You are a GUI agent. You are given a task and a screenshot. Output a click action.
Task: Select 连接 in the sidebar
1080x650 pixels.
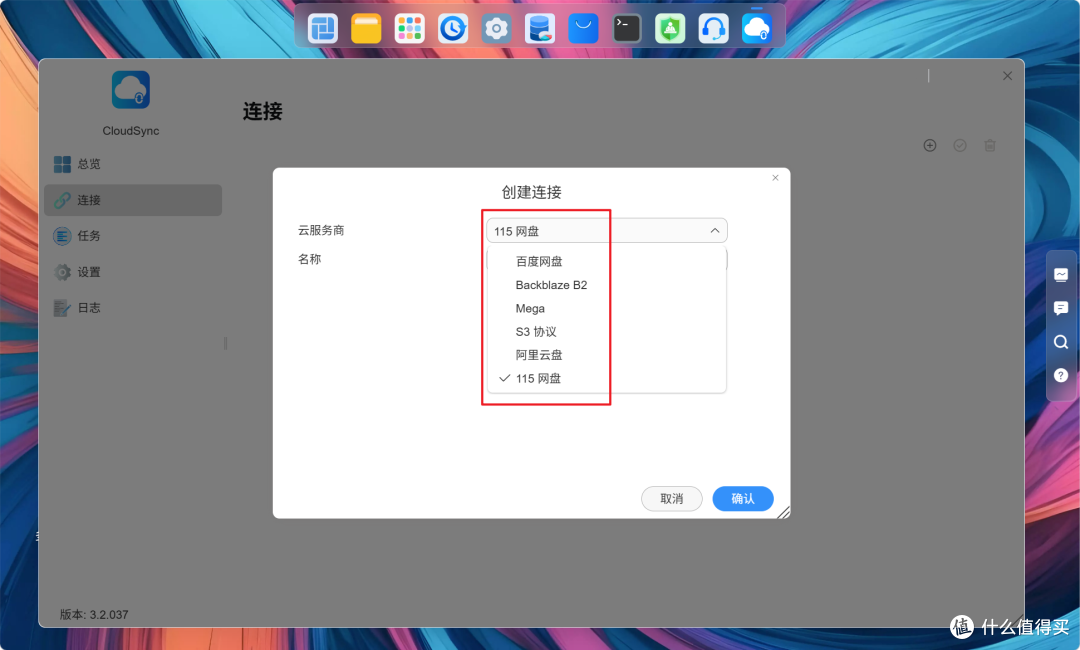click(x=133, y=200)
